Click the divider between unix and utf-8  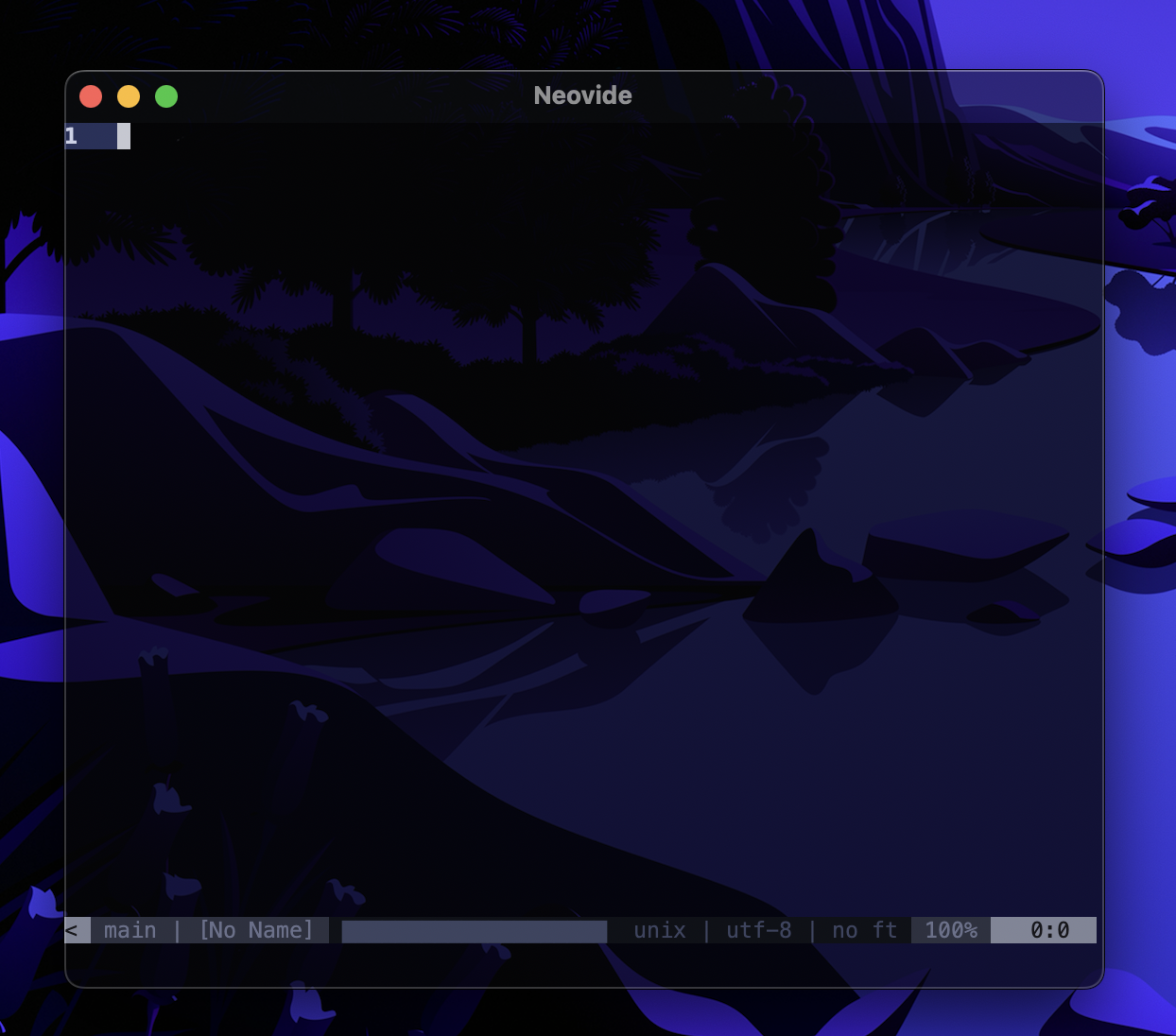707,930
